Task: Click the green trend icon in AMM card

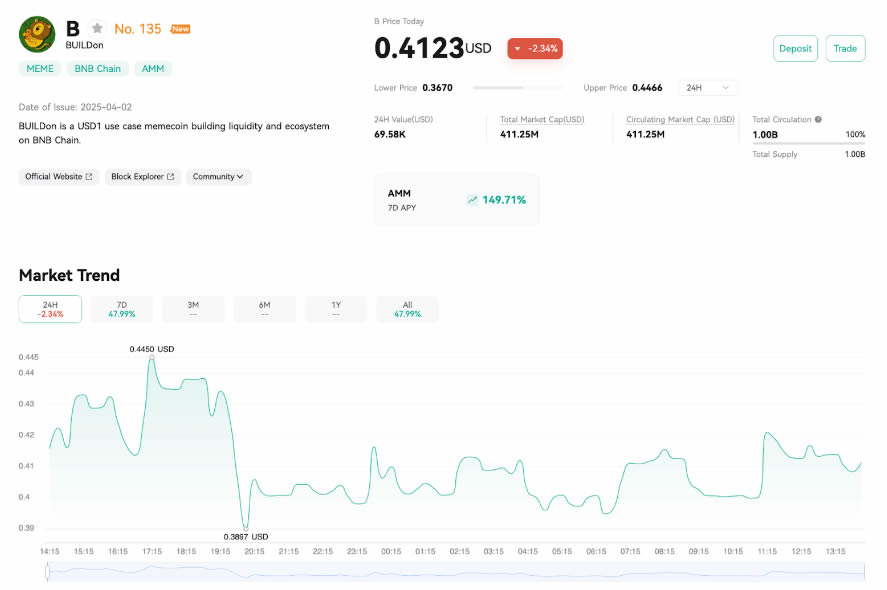Action: [471, 199]
